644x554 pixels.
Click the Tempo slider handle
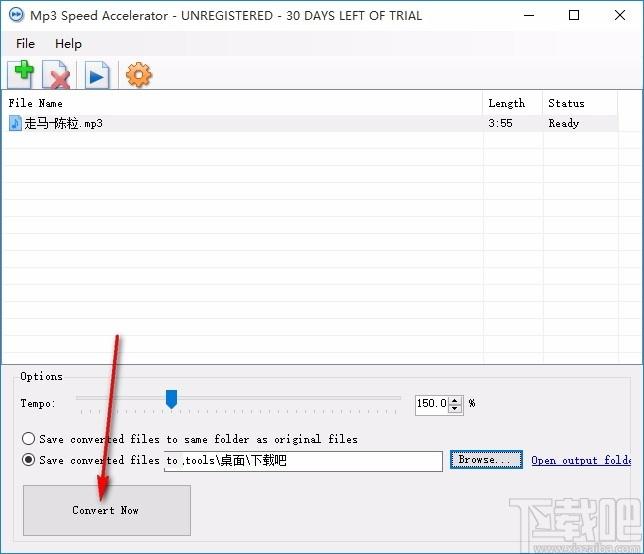coord(171,399)
